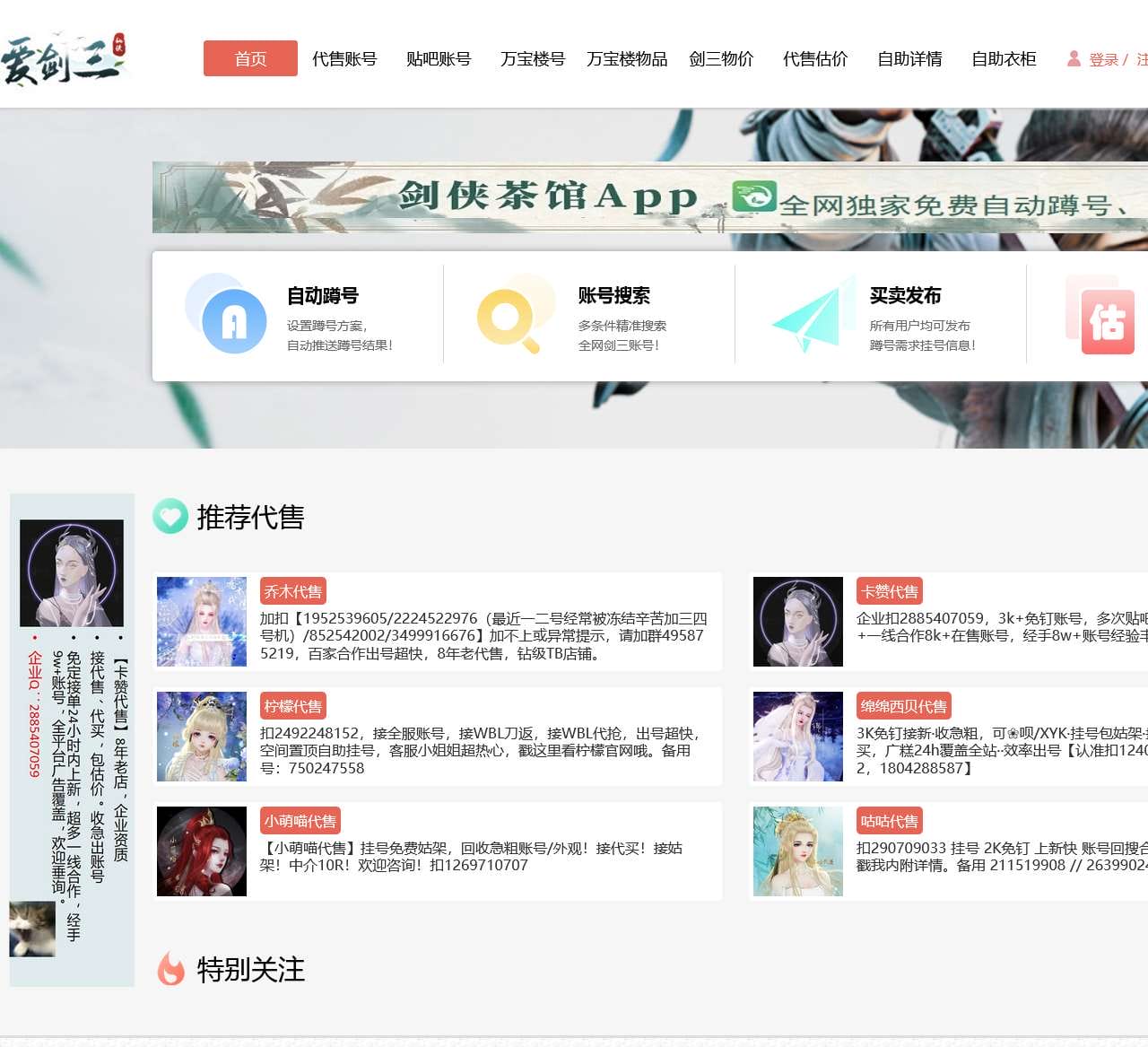Open the 买卖发布 heading link

pos(906,295)
